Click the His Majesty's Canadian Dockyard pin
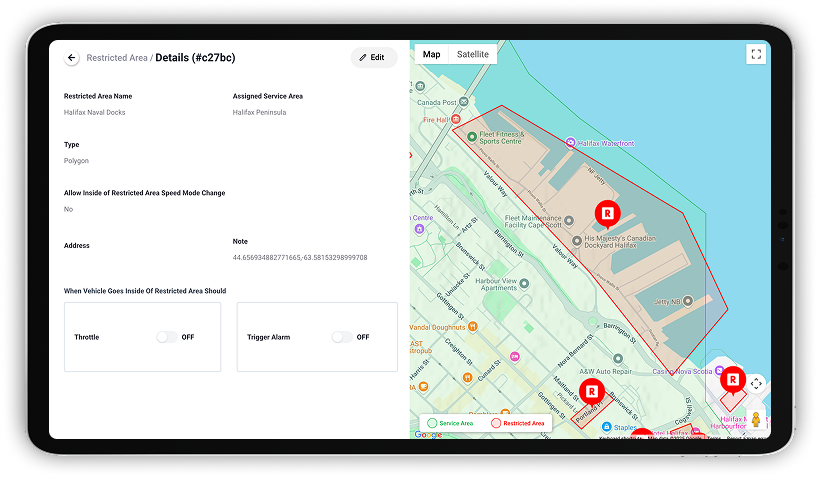 pyautogui.click(x=577, y=241)
